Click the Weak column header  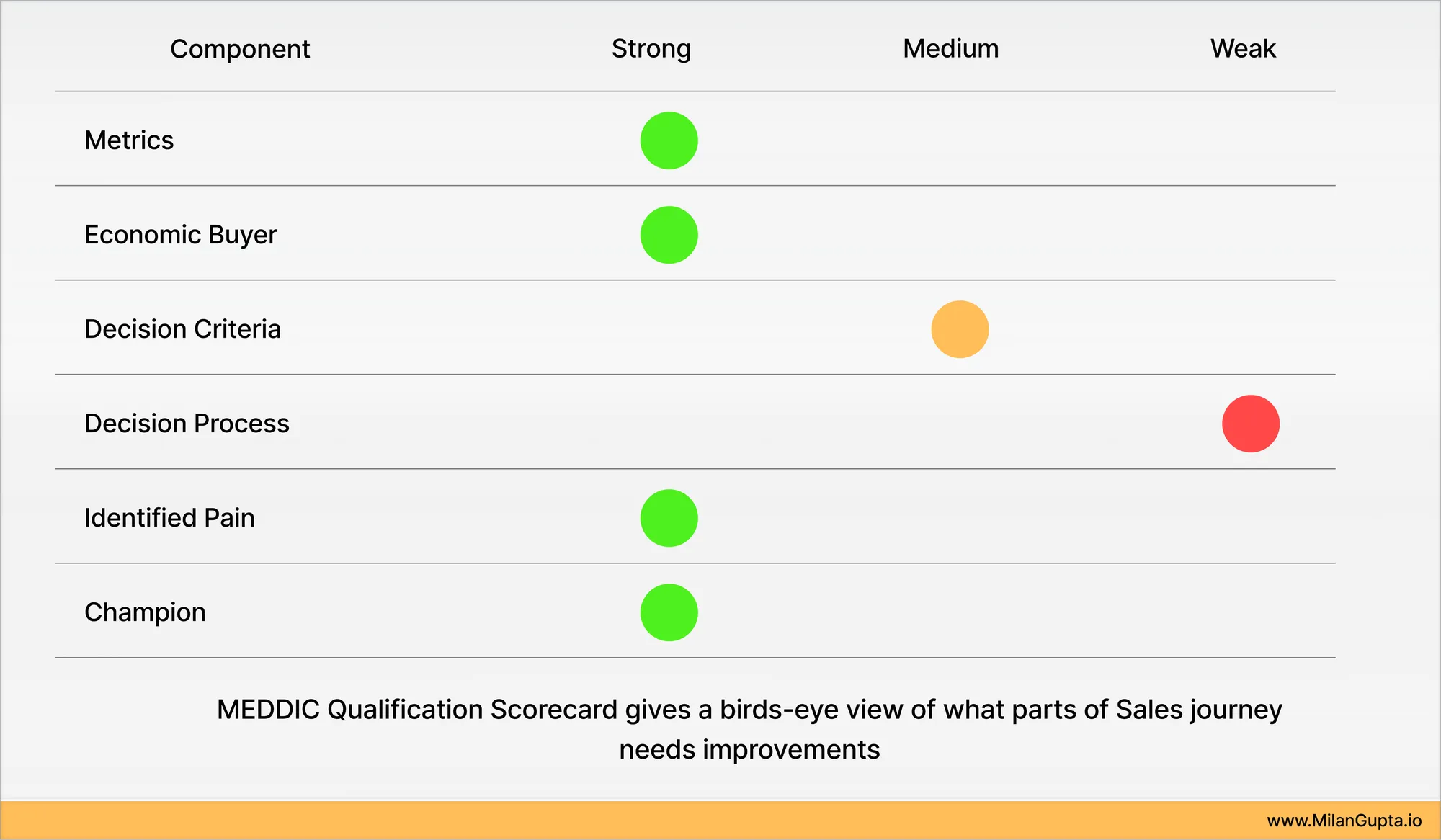(1243, 48)
